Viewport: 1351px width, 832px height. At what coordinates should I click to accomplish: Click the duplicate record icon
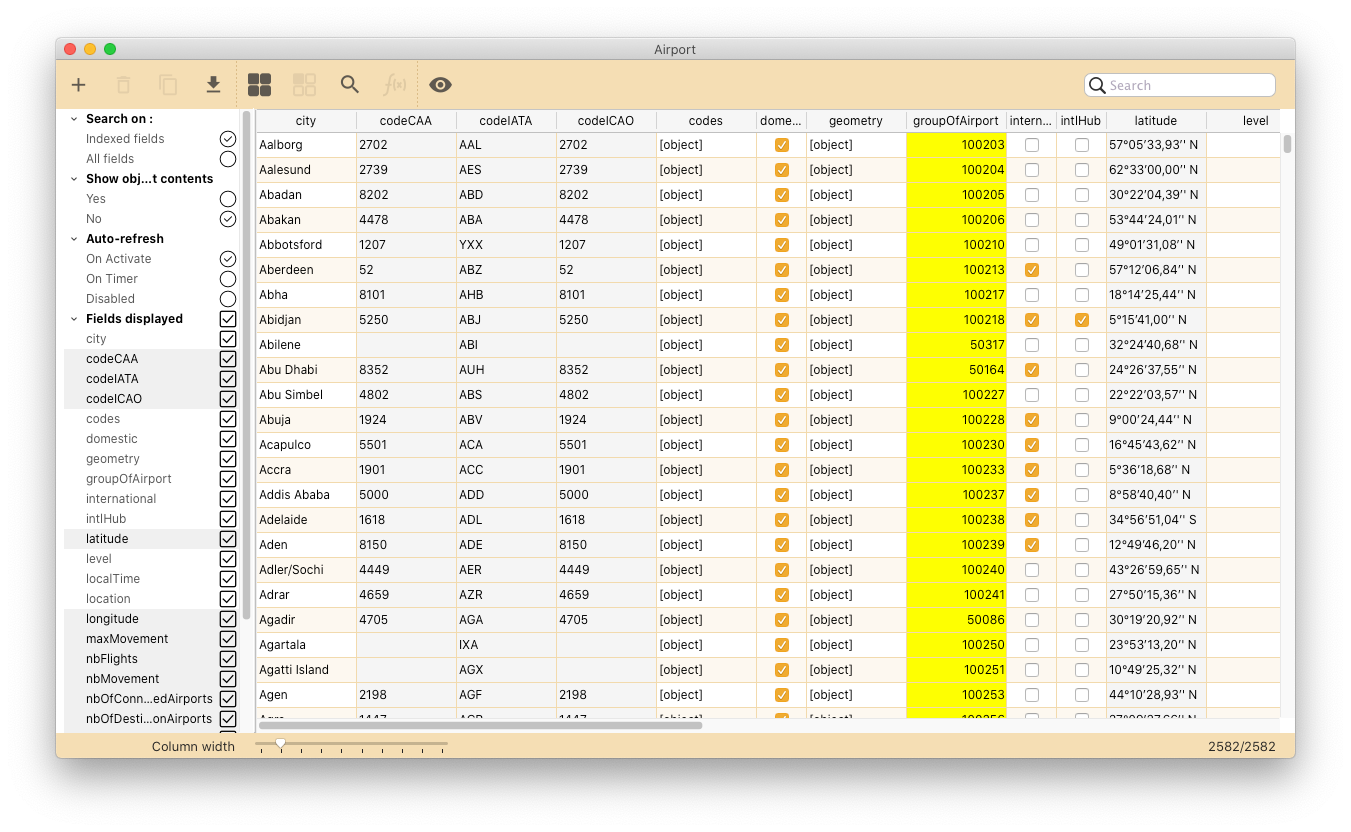168,85
